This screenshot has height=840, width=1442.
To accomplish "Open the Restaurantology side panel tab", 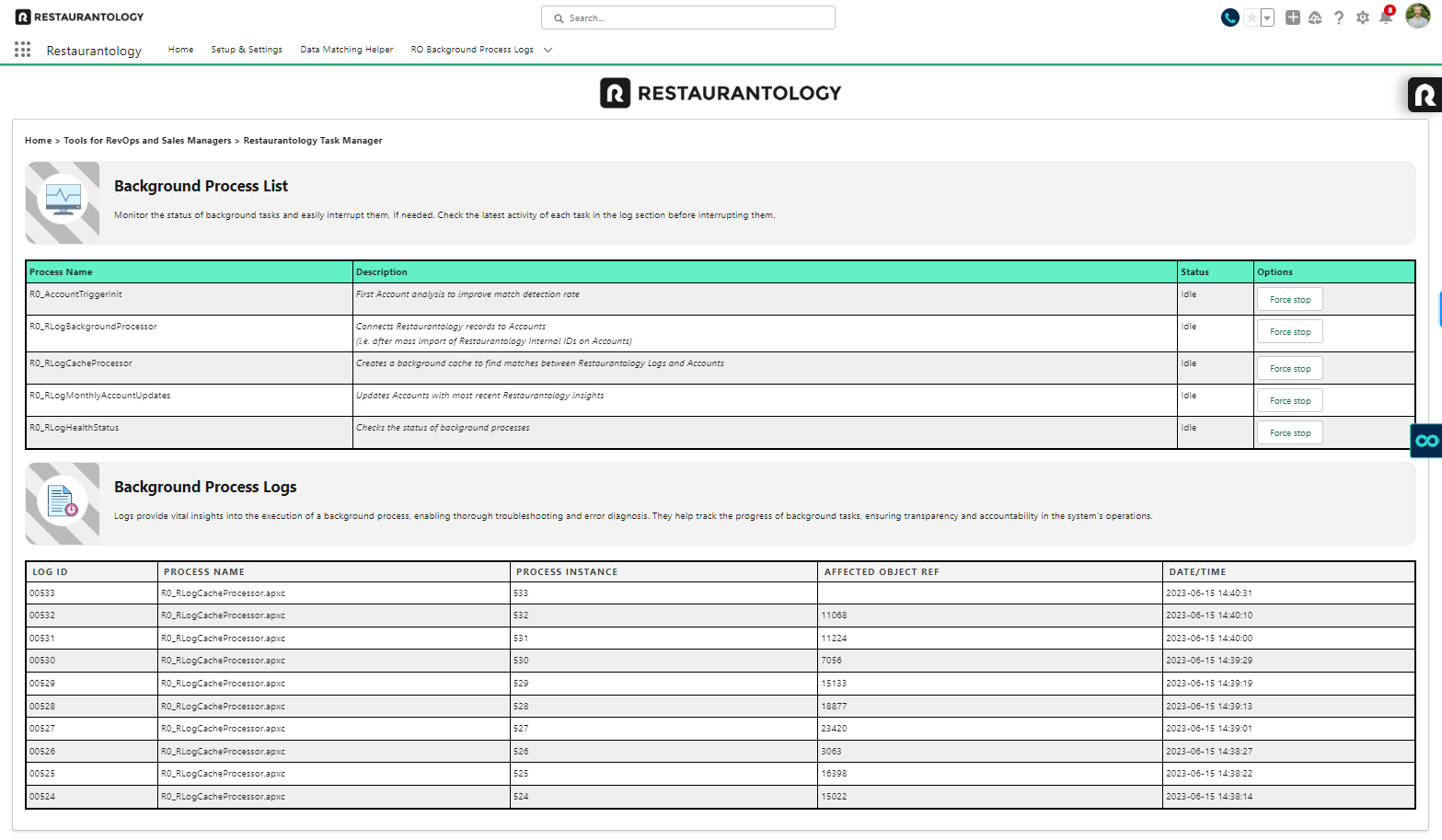I will tap(1425, 95).
